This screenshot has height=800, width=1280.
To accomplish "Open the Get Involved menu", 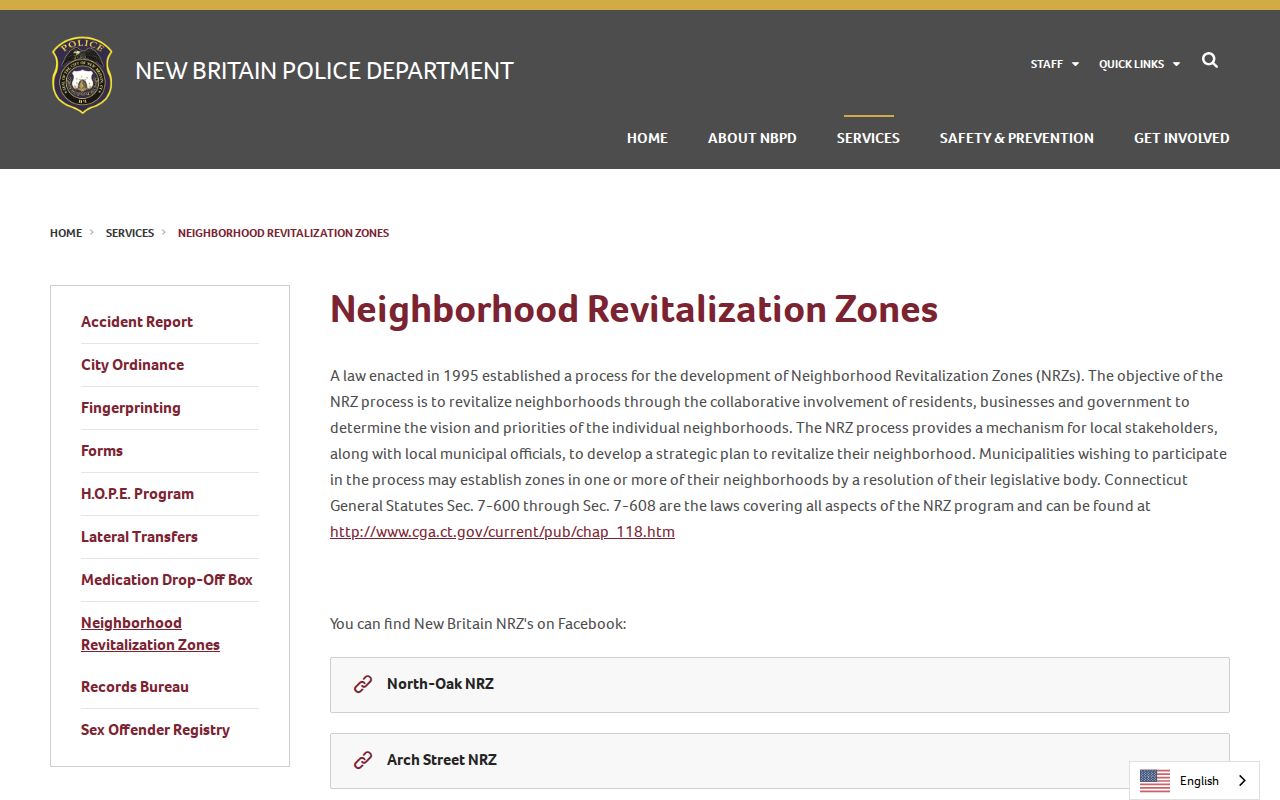I will coord(1181,138).
